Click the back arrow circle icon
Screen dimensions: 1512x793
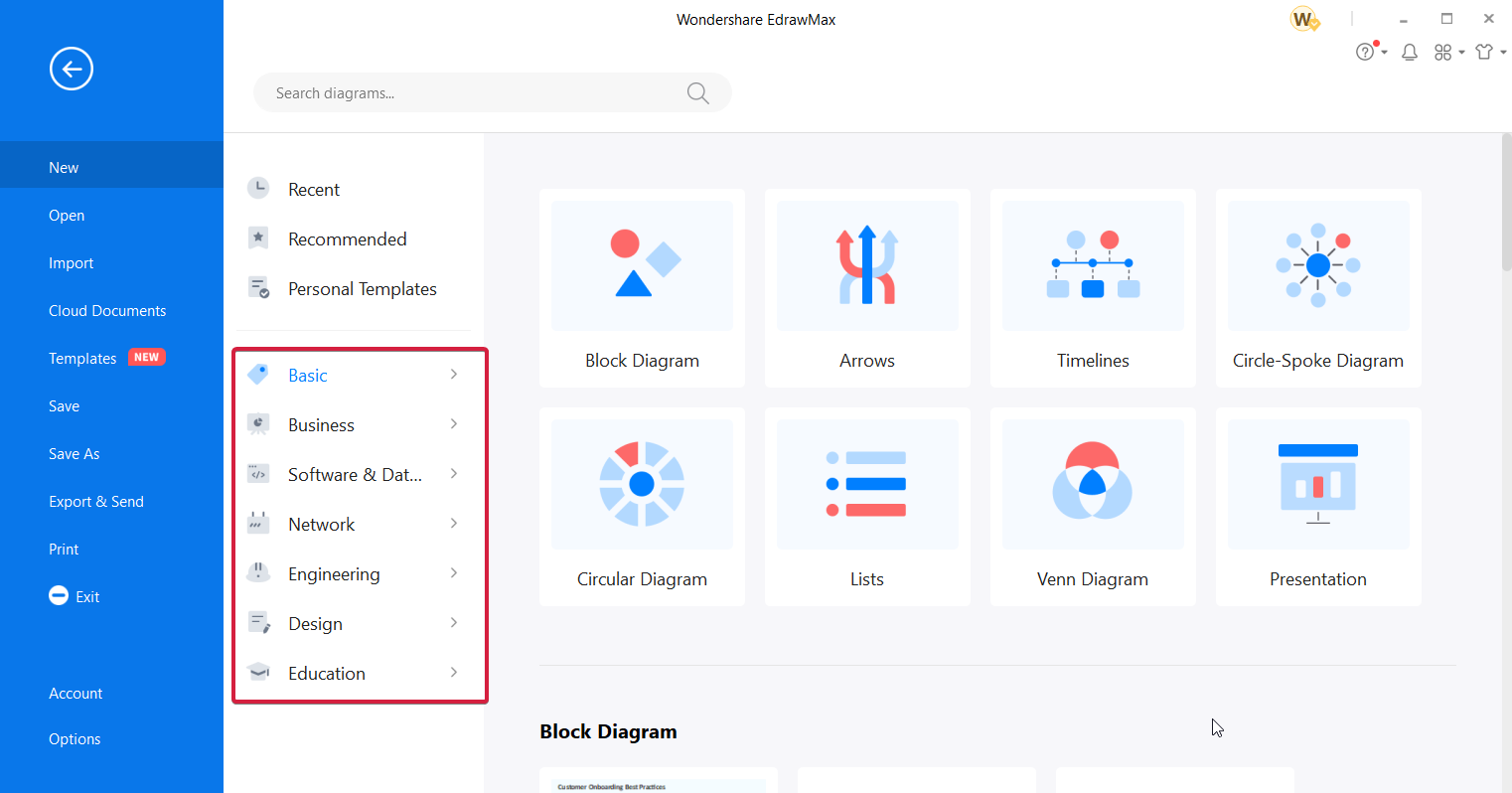tap(72, 69)
